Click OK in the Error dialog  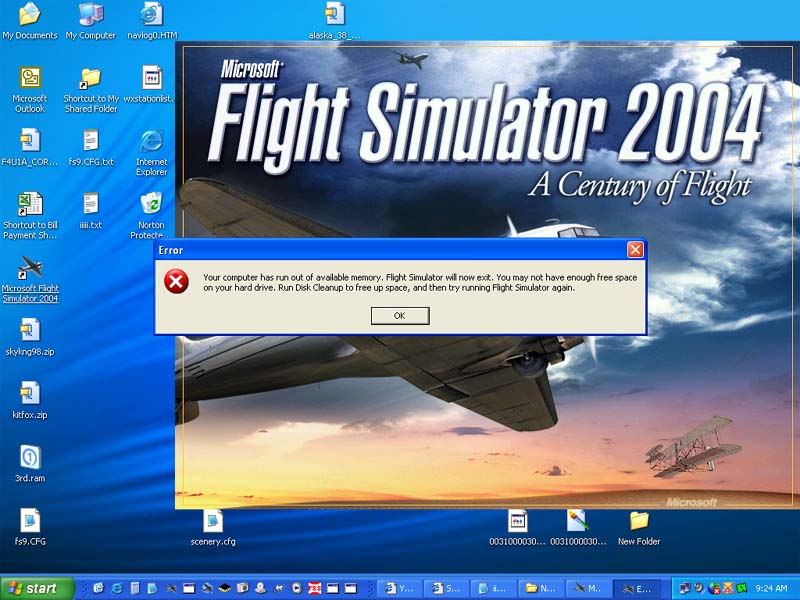400,316
